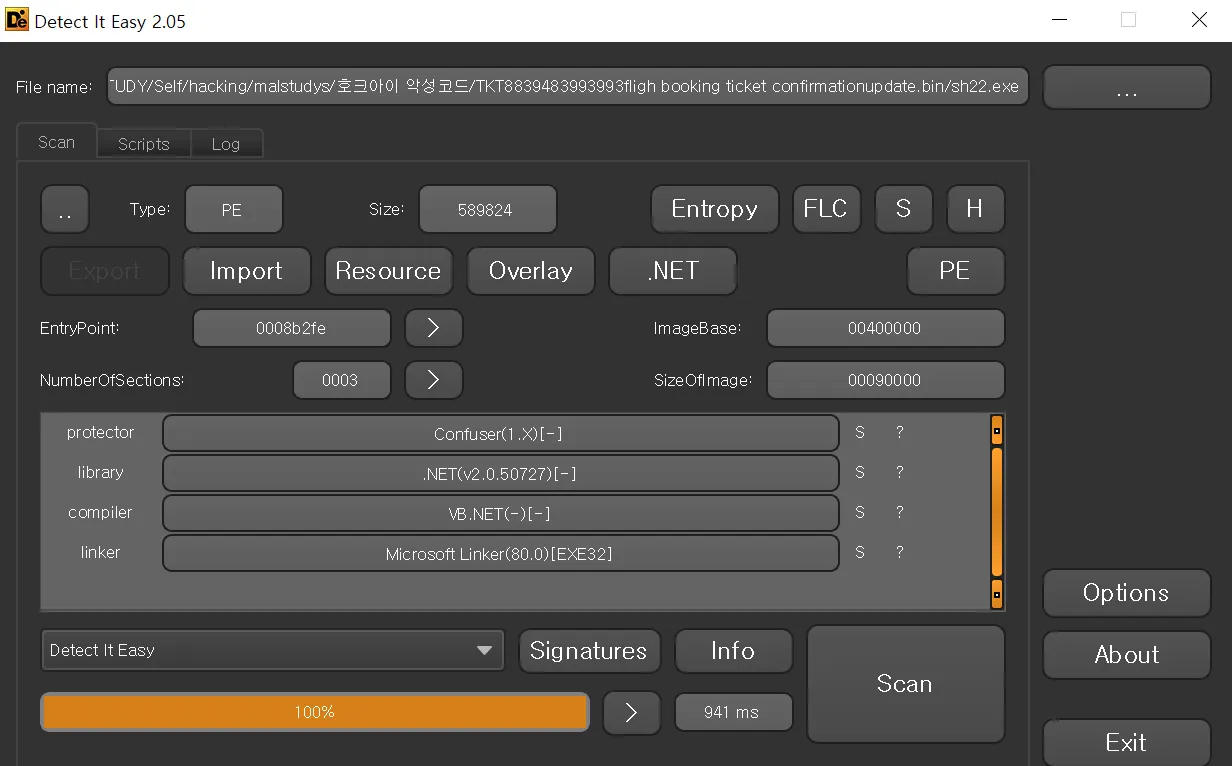Switch to the Scripts tab
The width and height of the screenshot is (1232, 766).
pos(144,144)
